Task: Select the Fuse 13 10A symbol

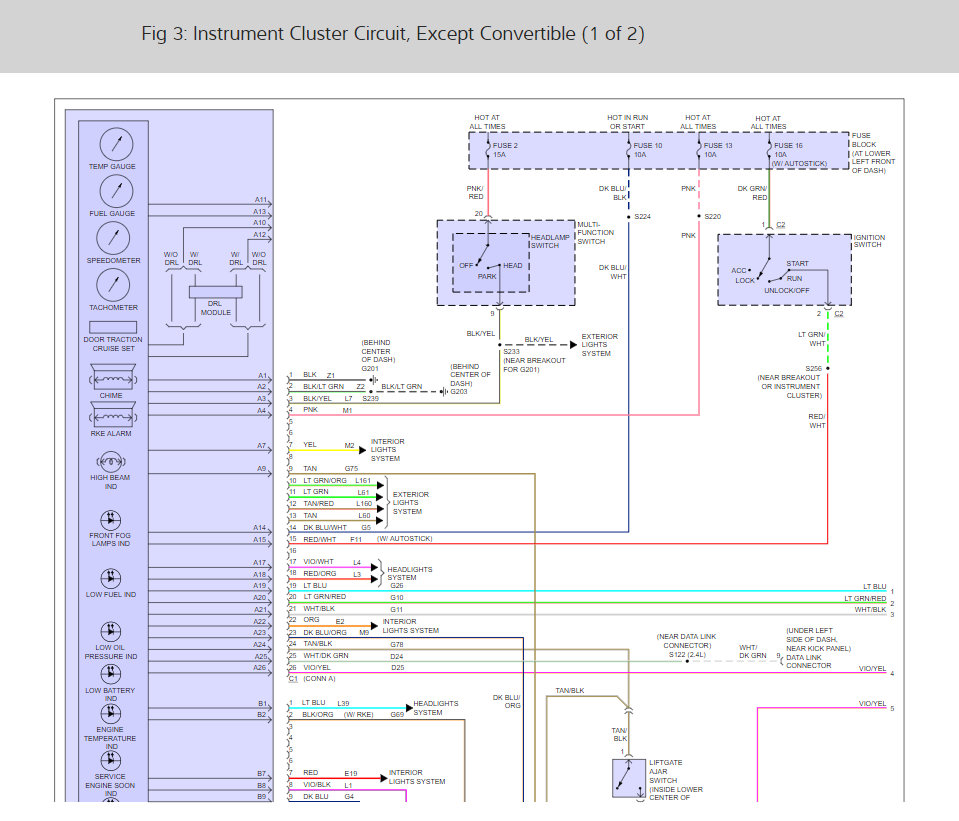Action: [x=699, y=150]
